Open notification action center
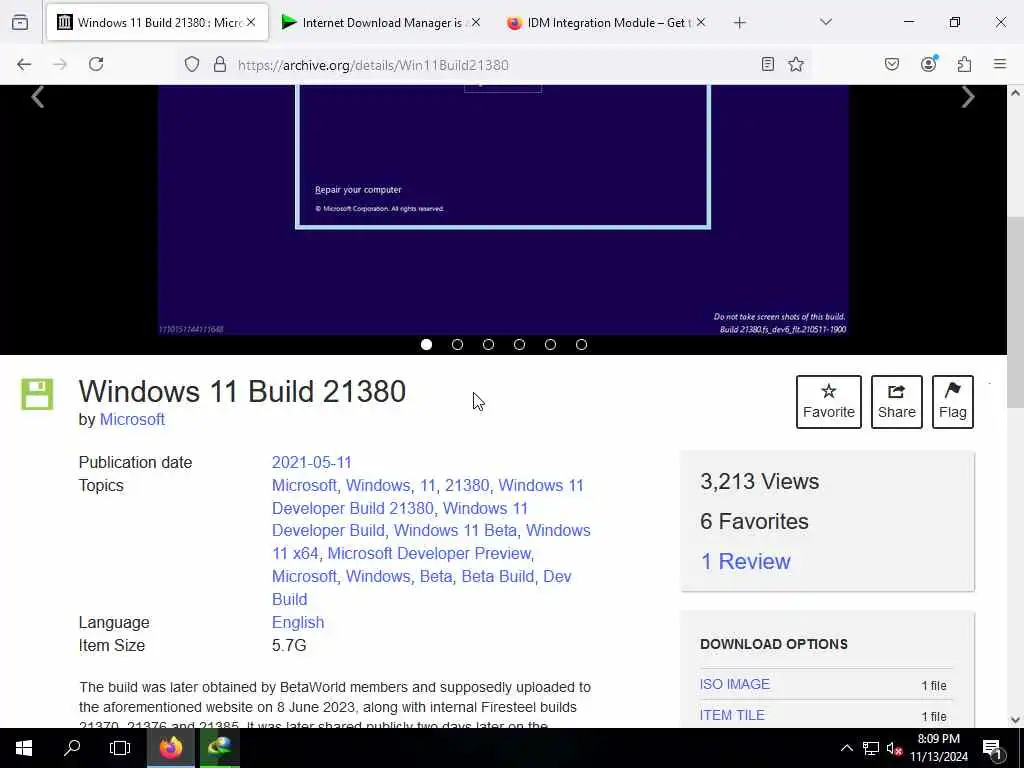The height and width of the screenshot is (768, 1024). click(992, 748)
